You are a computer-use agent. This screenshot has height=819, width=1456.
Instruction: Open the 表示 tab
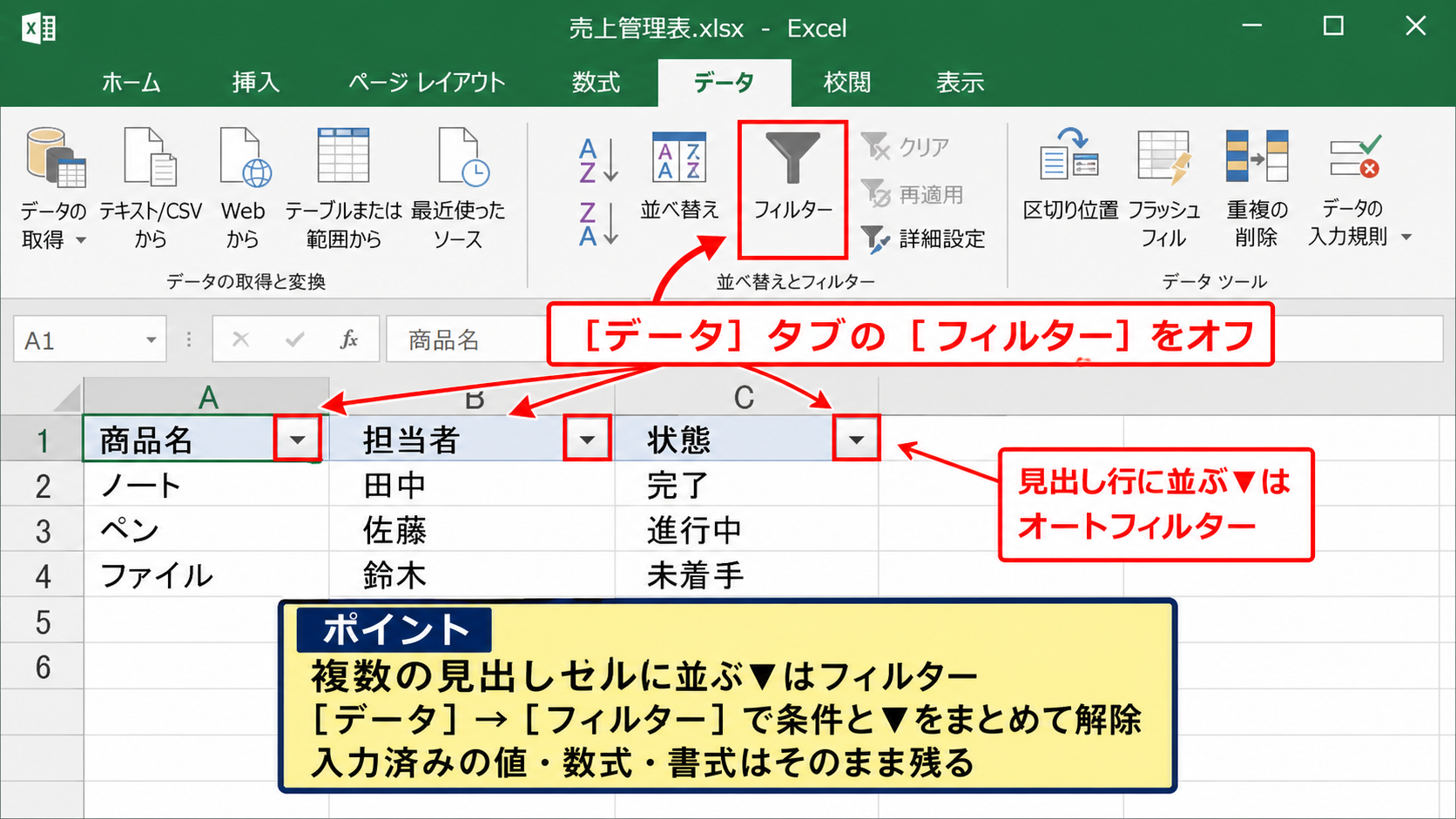click(960, 83)
